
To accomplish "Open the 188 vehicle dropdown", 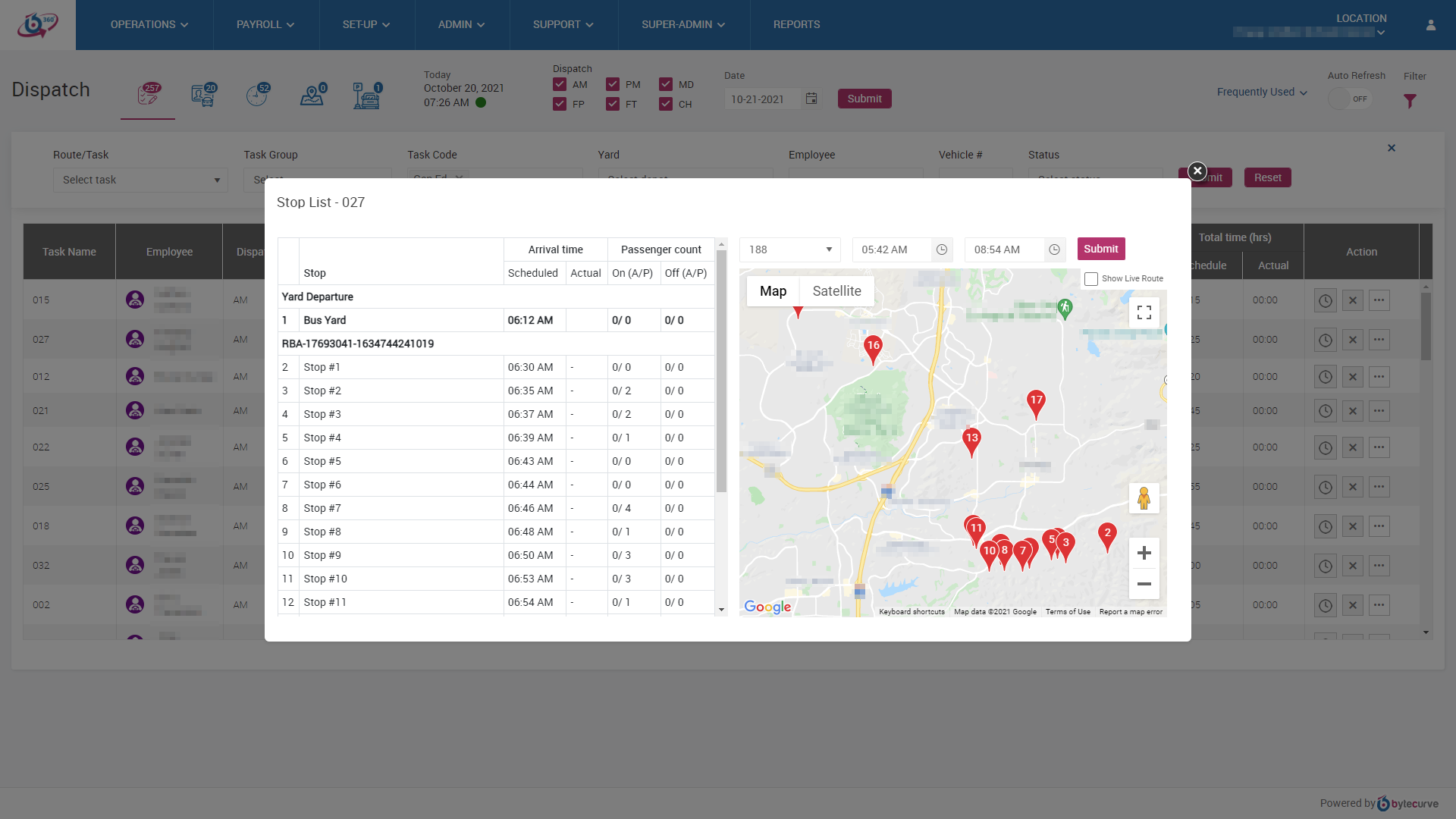I will (x=789, y=249).
